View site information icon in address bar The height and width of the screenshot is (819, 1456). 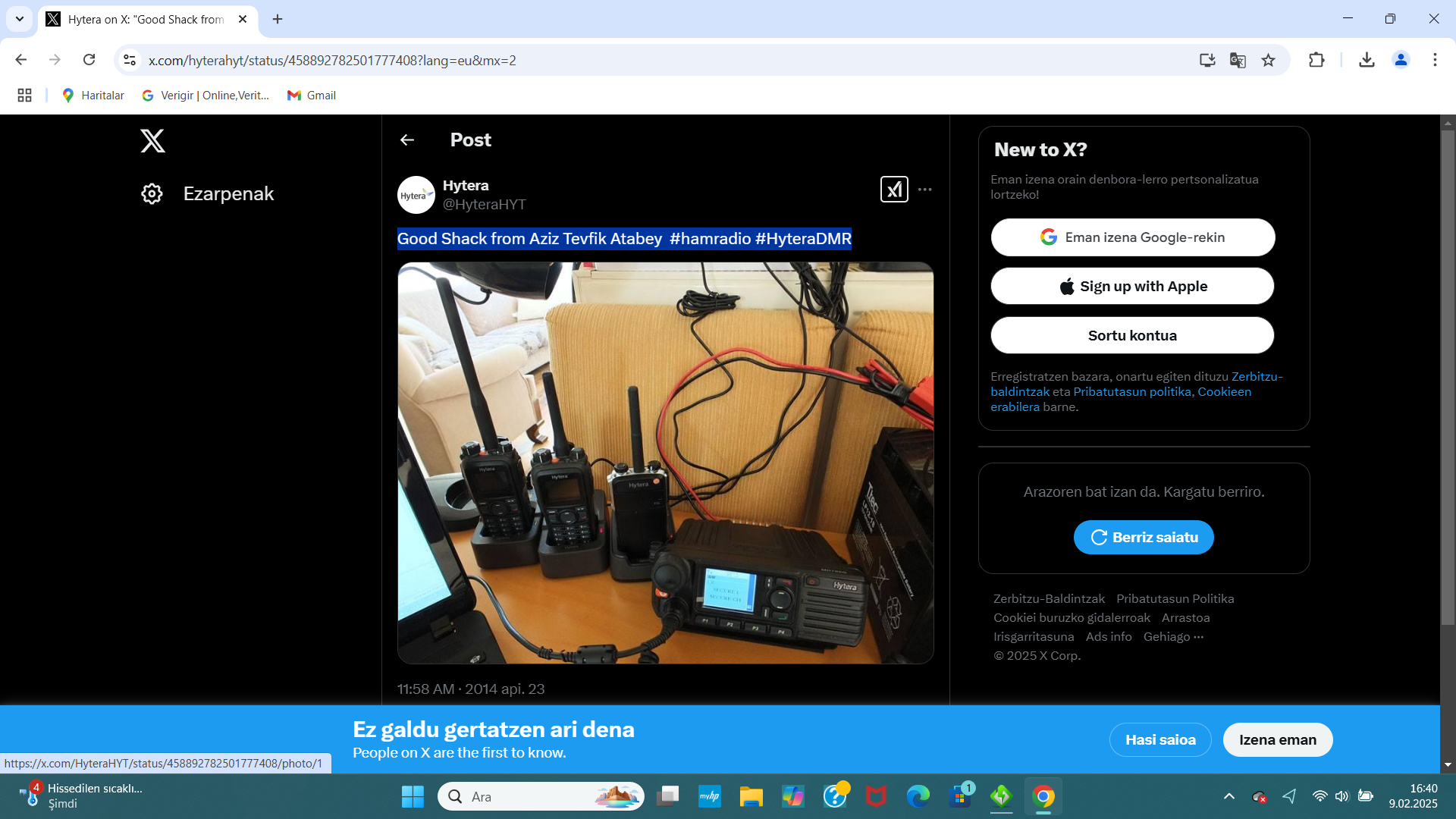tap(130, 60)
